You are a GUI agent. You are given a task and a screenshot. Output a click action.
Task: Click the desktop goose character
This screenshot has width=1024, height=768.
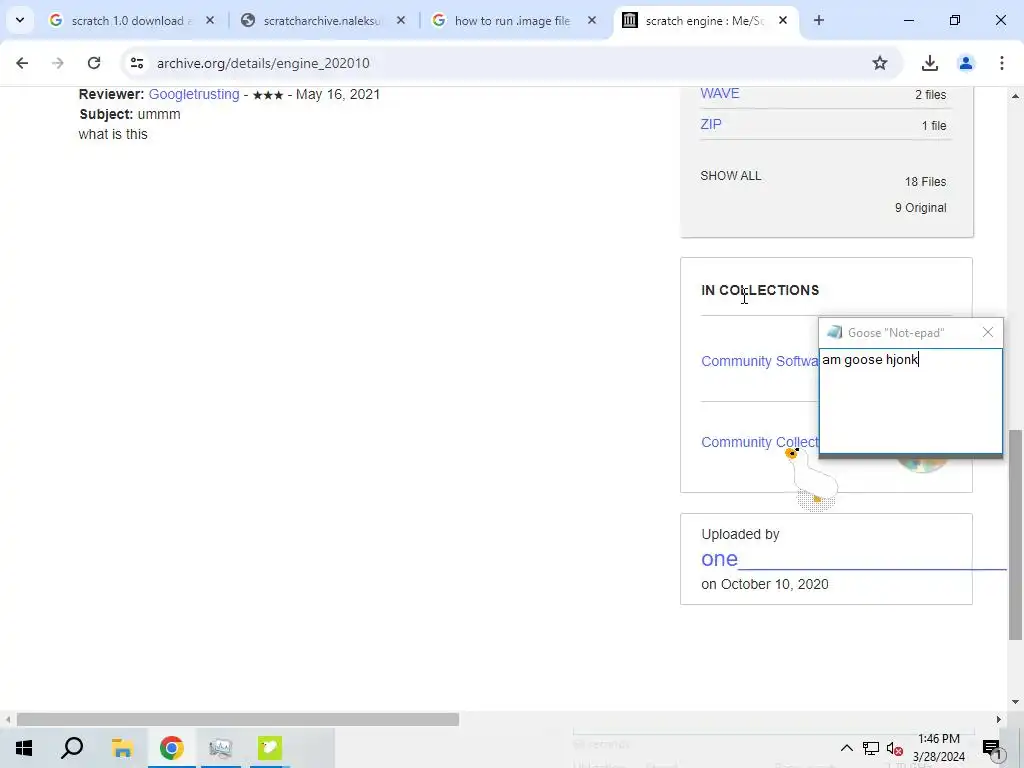point(810,479)
